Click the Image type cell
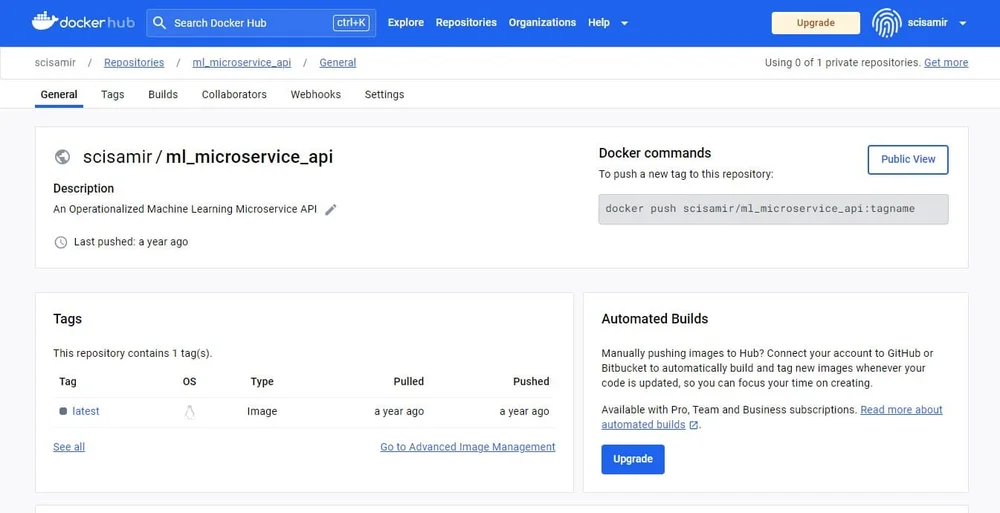The width and height of the screenshot is (1000, 513). [262, 412]
